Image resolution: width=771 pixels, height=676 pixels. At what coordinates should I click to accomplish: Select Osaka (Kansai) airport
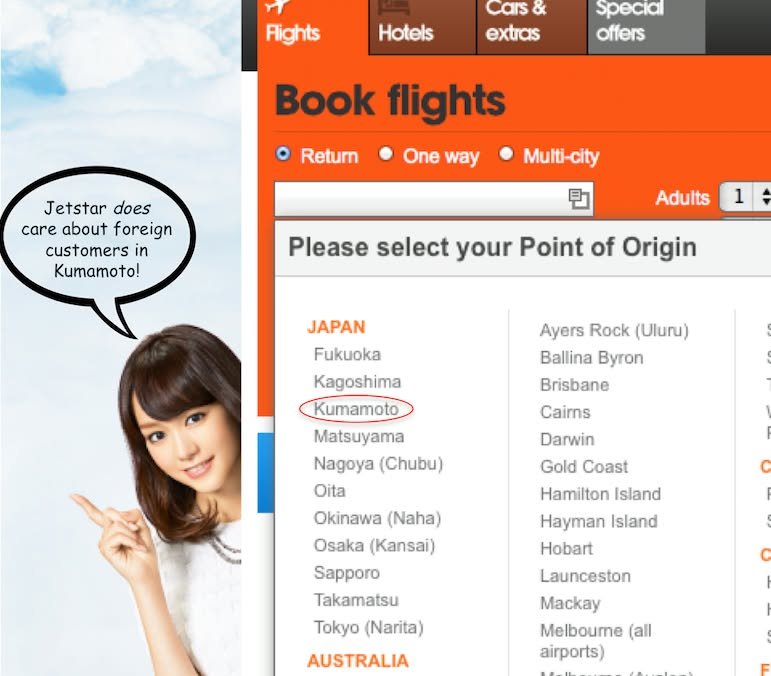374,546
